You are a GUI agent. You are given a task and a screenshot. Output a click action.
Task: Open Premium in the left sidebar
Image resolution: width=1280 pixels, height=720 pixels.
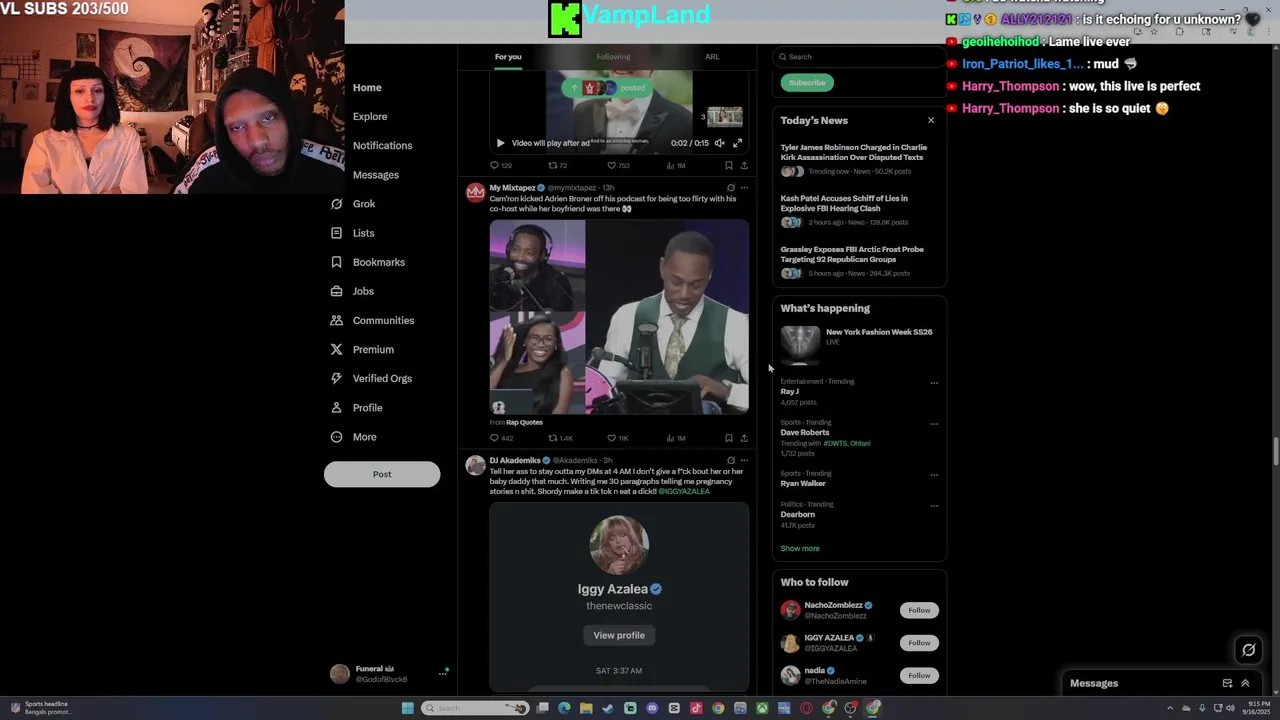362,349
